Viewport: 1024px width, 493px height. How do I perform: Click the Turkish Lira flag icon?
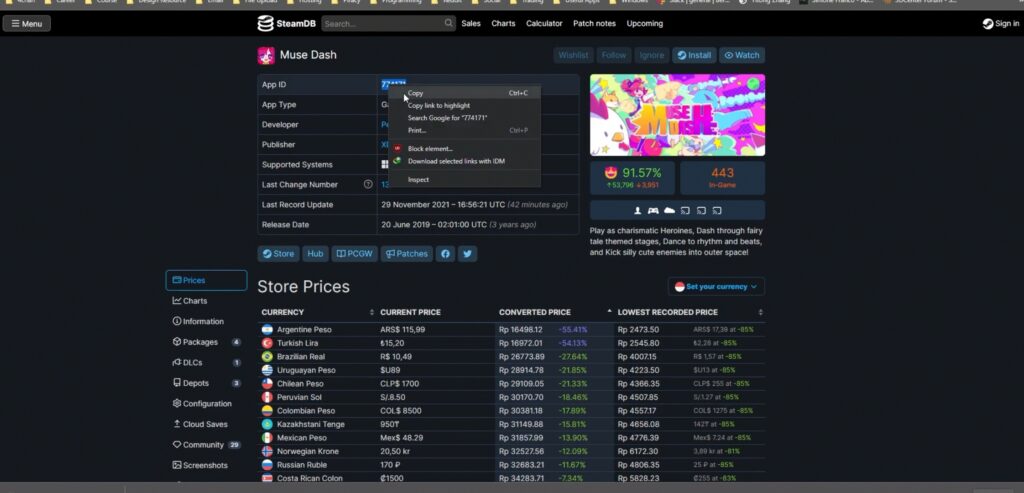[x=267, y=343]
